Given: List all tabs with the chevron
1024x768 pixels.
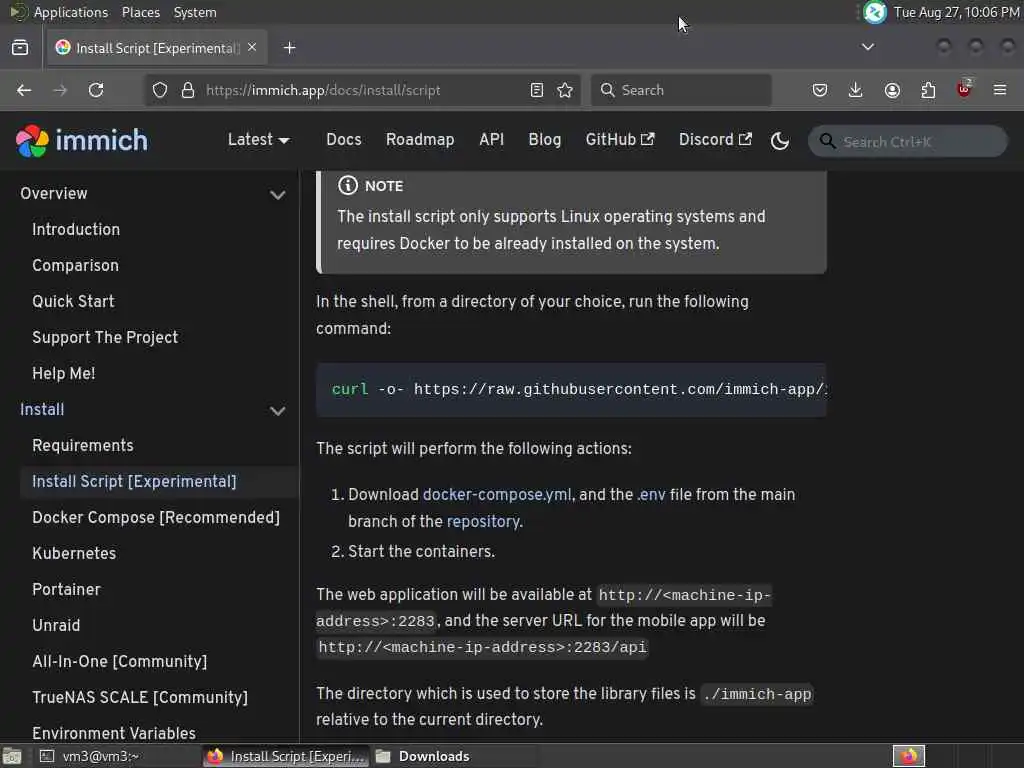Looking at the screenshot, I should tap(868, 47).
